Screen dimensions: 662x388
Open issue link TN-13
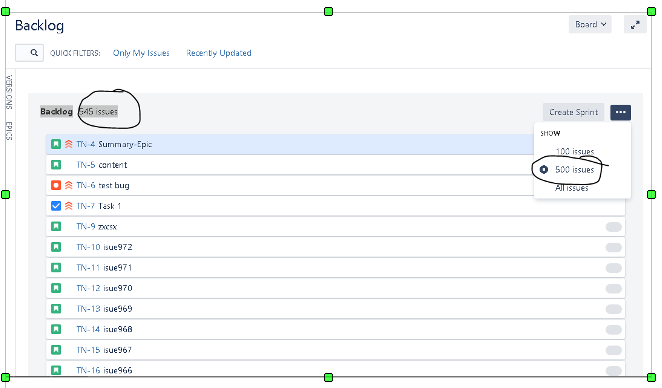[88, 309]
